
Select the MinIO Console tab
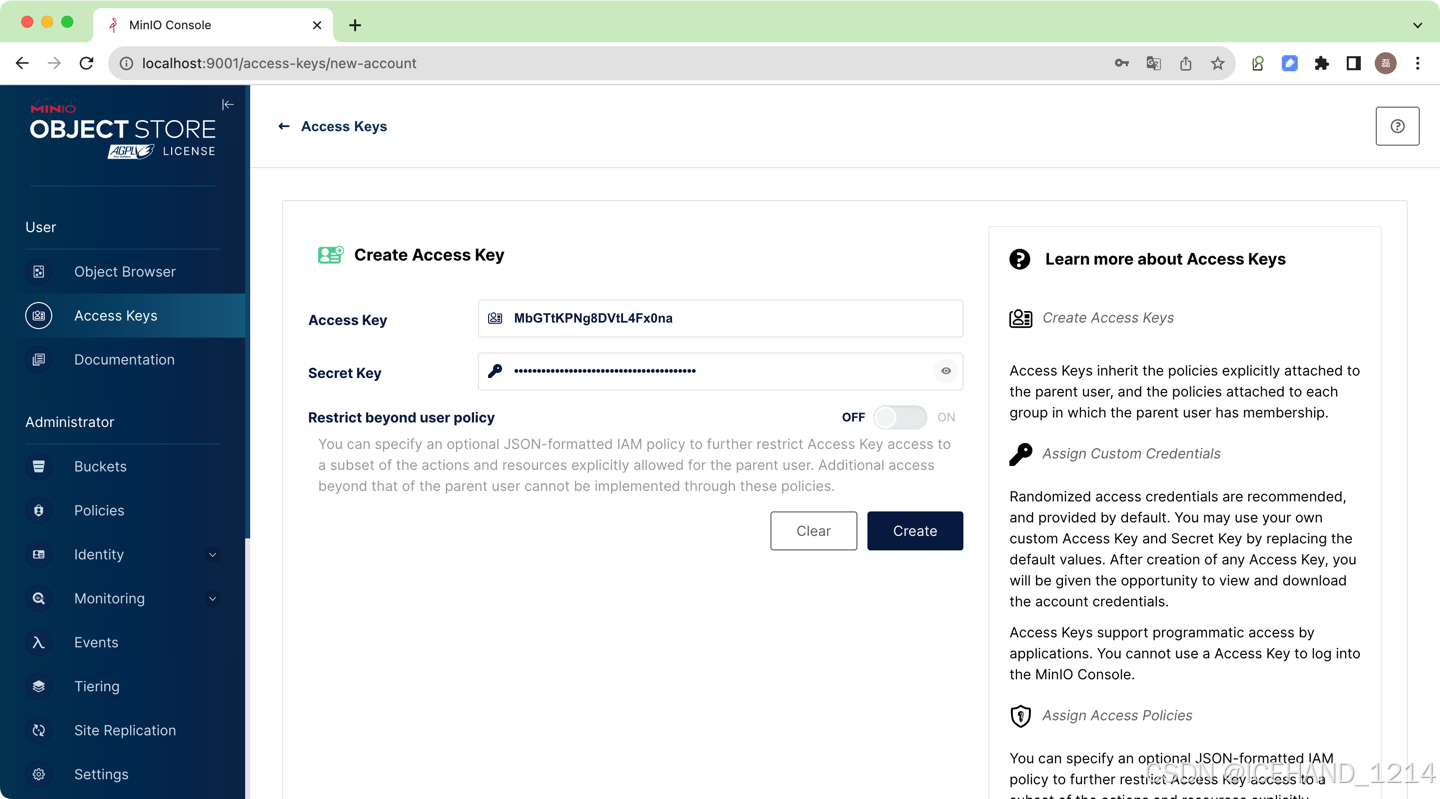coord(214,25)
